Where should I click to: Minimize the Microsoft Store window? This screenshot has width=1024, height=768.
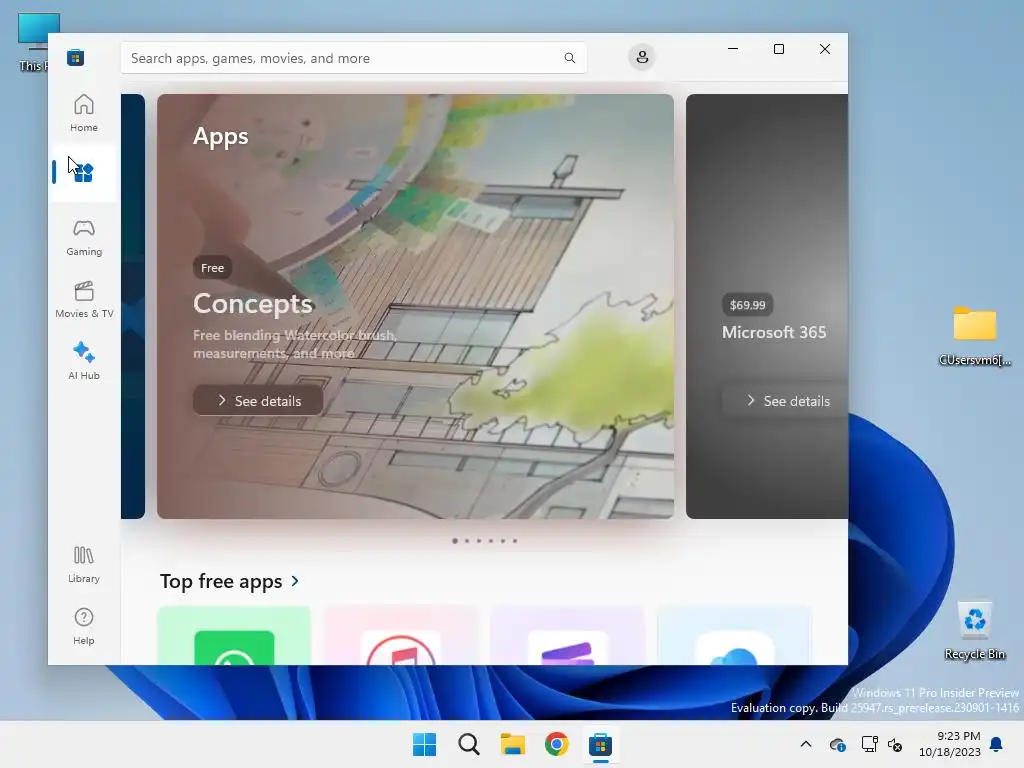(733, 49)
